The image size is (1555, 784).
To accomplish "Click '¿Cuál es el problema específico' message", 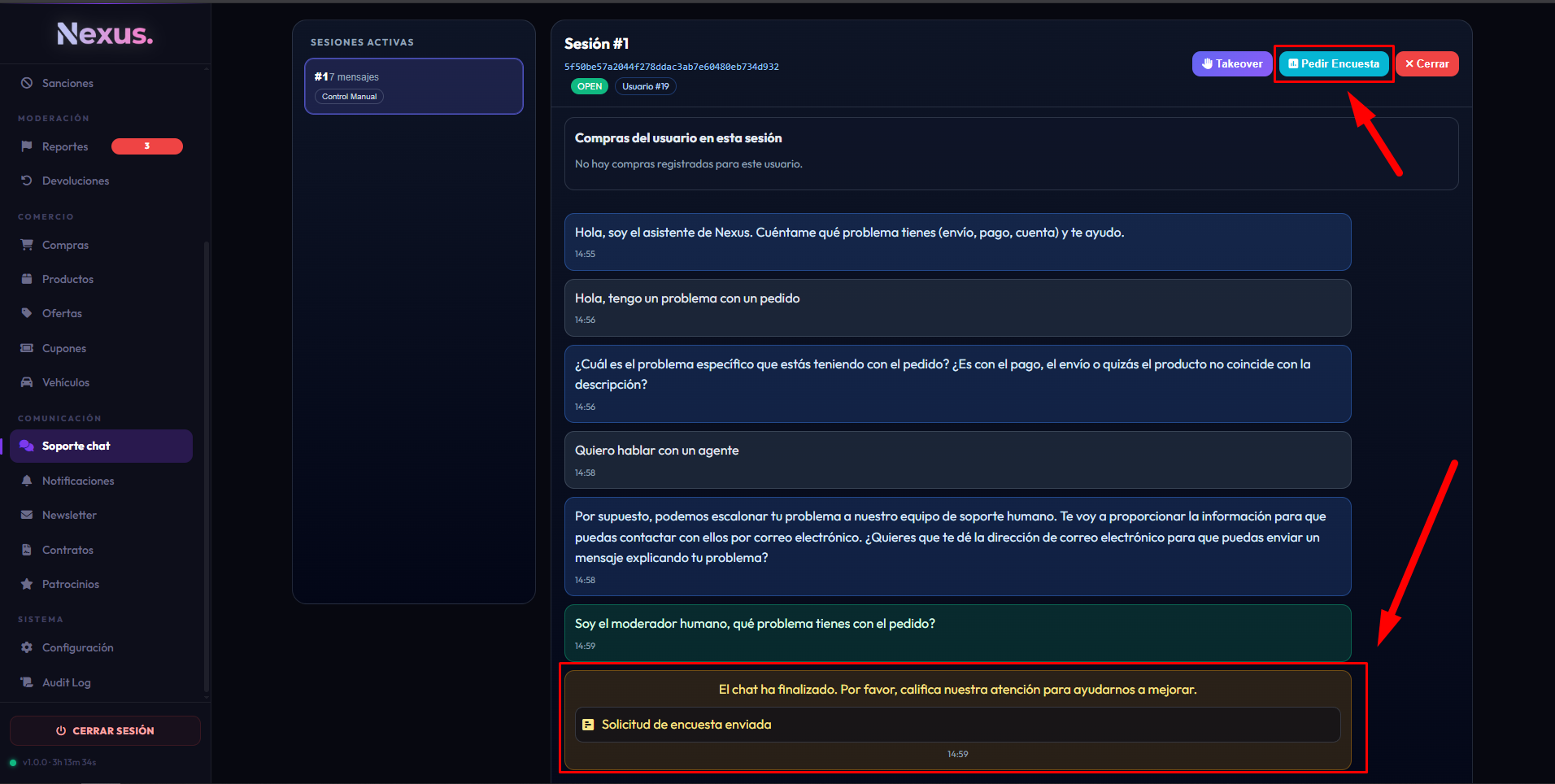I will point(958,384).
